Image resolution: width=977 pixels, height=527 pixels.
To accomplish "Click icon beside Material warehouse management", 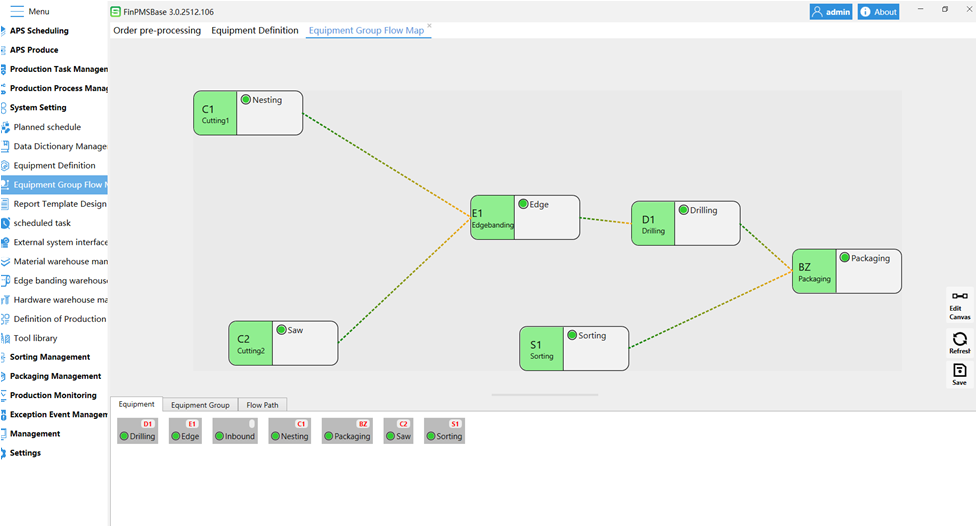I will pos(5,262).
